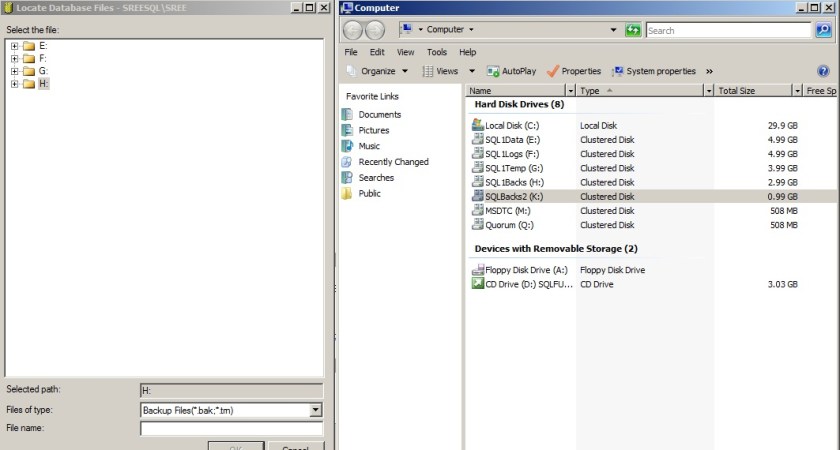Click the File name input field
Viewport: 840px width, 450px height.
(231, 429)
